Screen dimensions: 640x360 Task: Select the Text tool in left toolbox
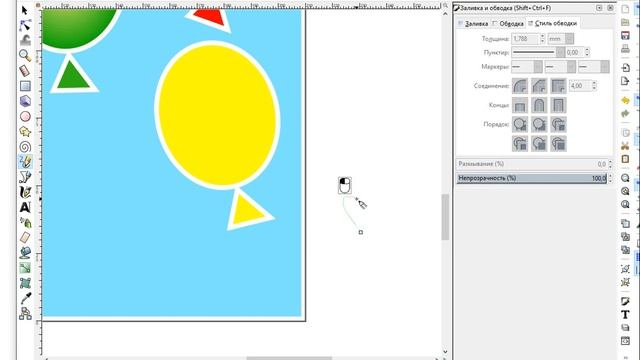tap(25, 207)
